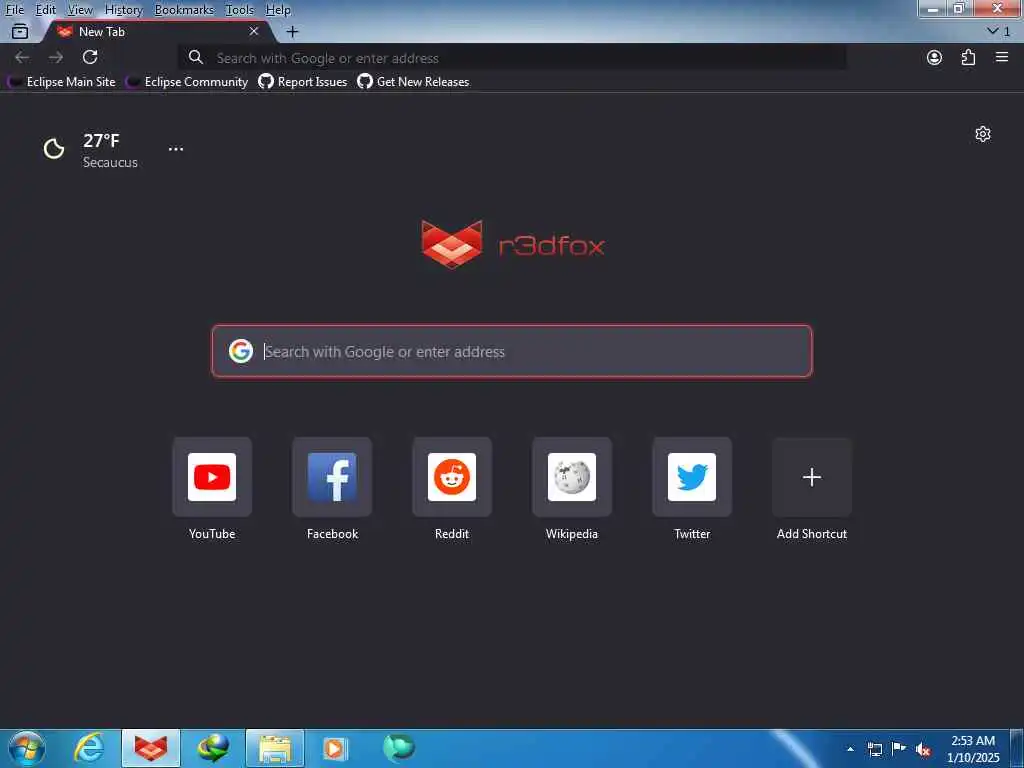Open Get New Releases bookmark
This screenshot has width=1024, height=768.
[x=413, y=82]
